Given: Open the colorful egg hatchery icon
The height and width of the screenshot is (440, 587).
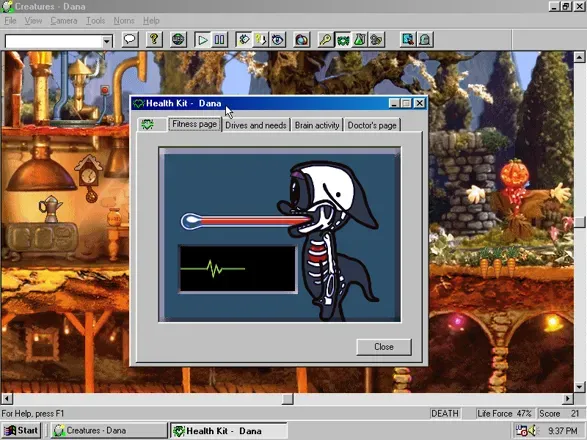Looking at the screenshot, I should [x=302, y=39].
